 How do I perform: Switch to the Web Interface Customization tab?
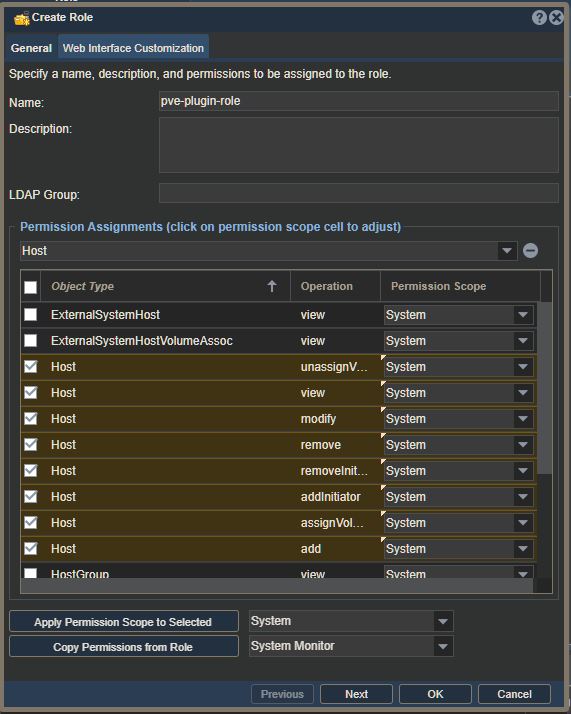pyautogui.click(x=133, y=48)
